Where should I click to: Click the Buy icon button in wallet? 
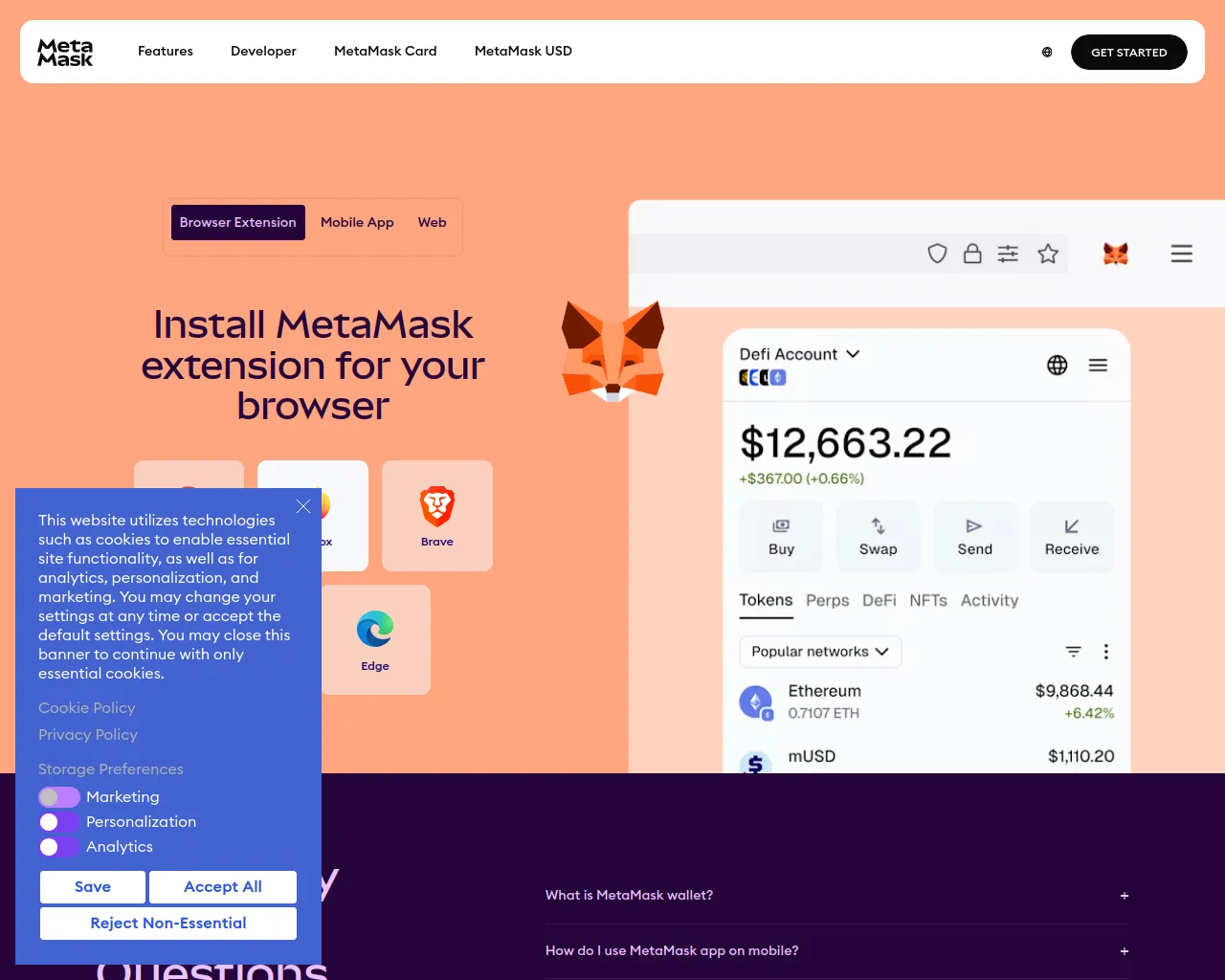pyautogui.click(x=782, y=537)
